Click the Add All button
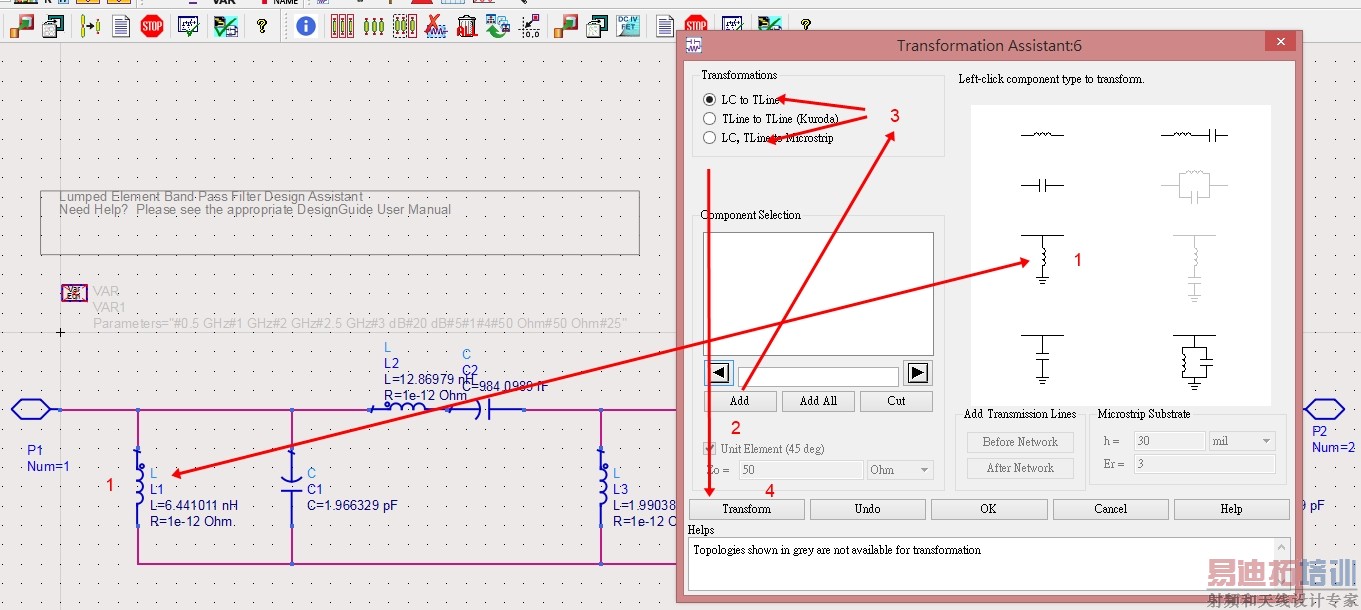This screenshot has height=610, width=1361. point(818,401)
